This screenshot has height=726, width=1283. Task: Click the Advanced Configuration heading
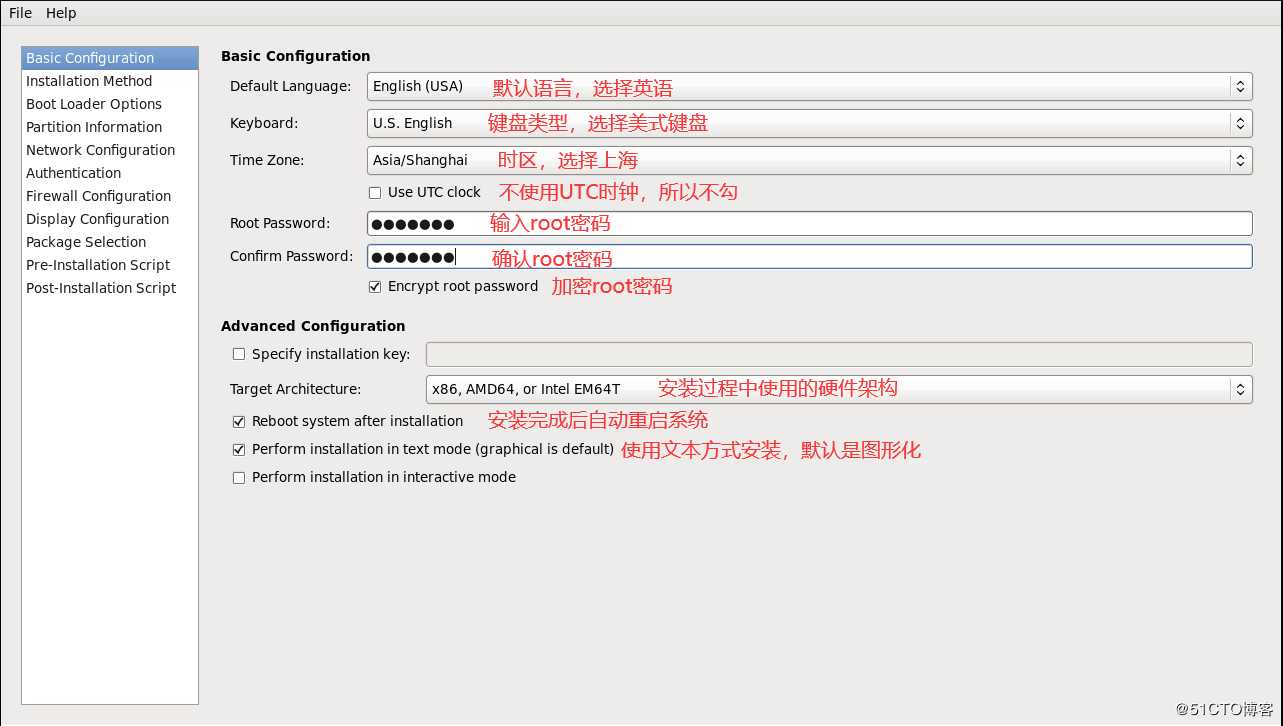pyautogui.click(x=313, y=326)
